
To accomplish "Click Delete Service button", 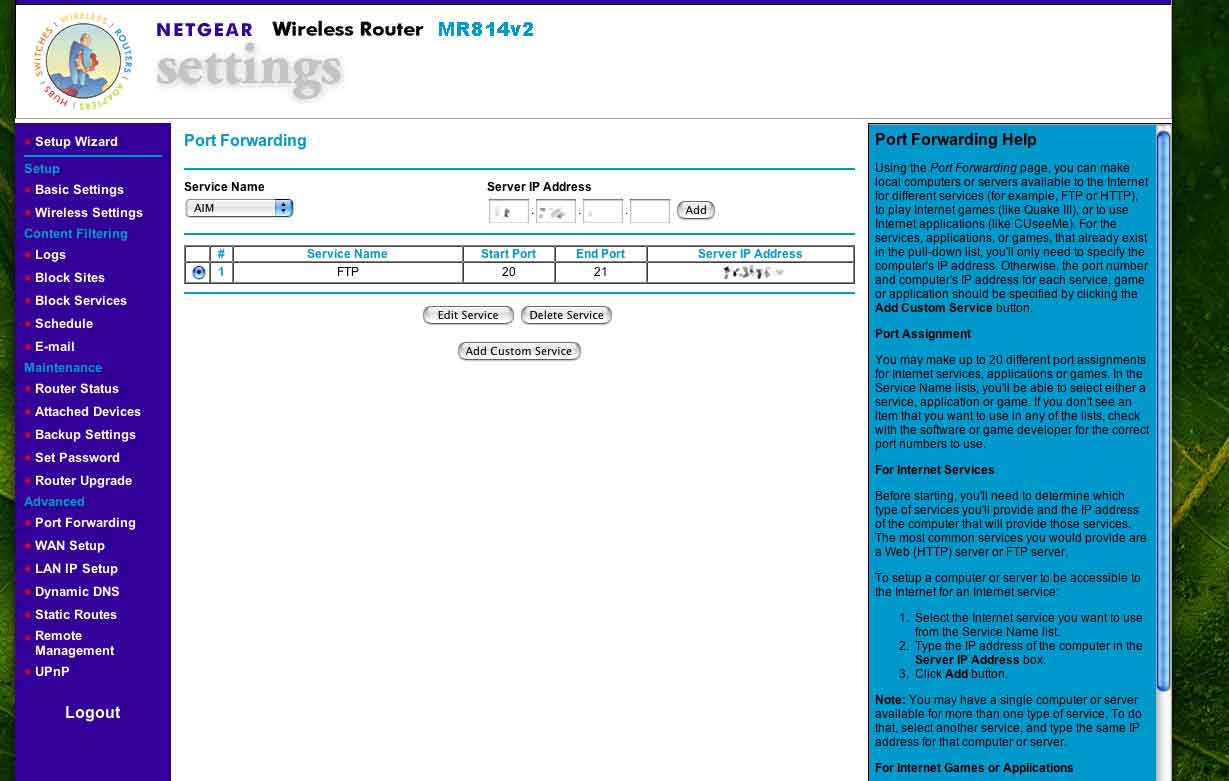I will [566, 315].
